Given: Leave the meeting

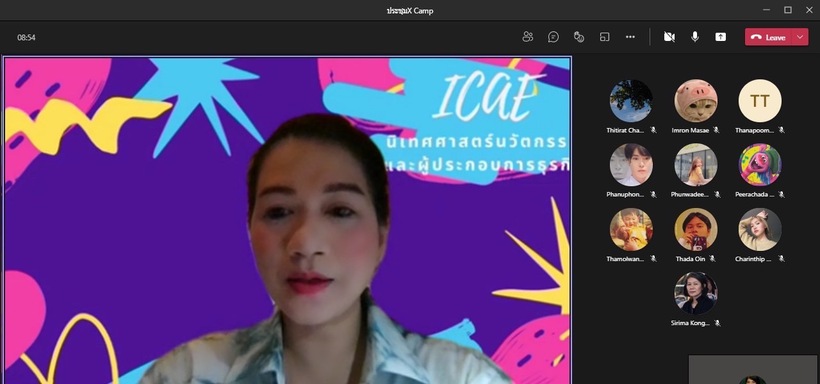Looking at the screenshot, I should point(769,37).
